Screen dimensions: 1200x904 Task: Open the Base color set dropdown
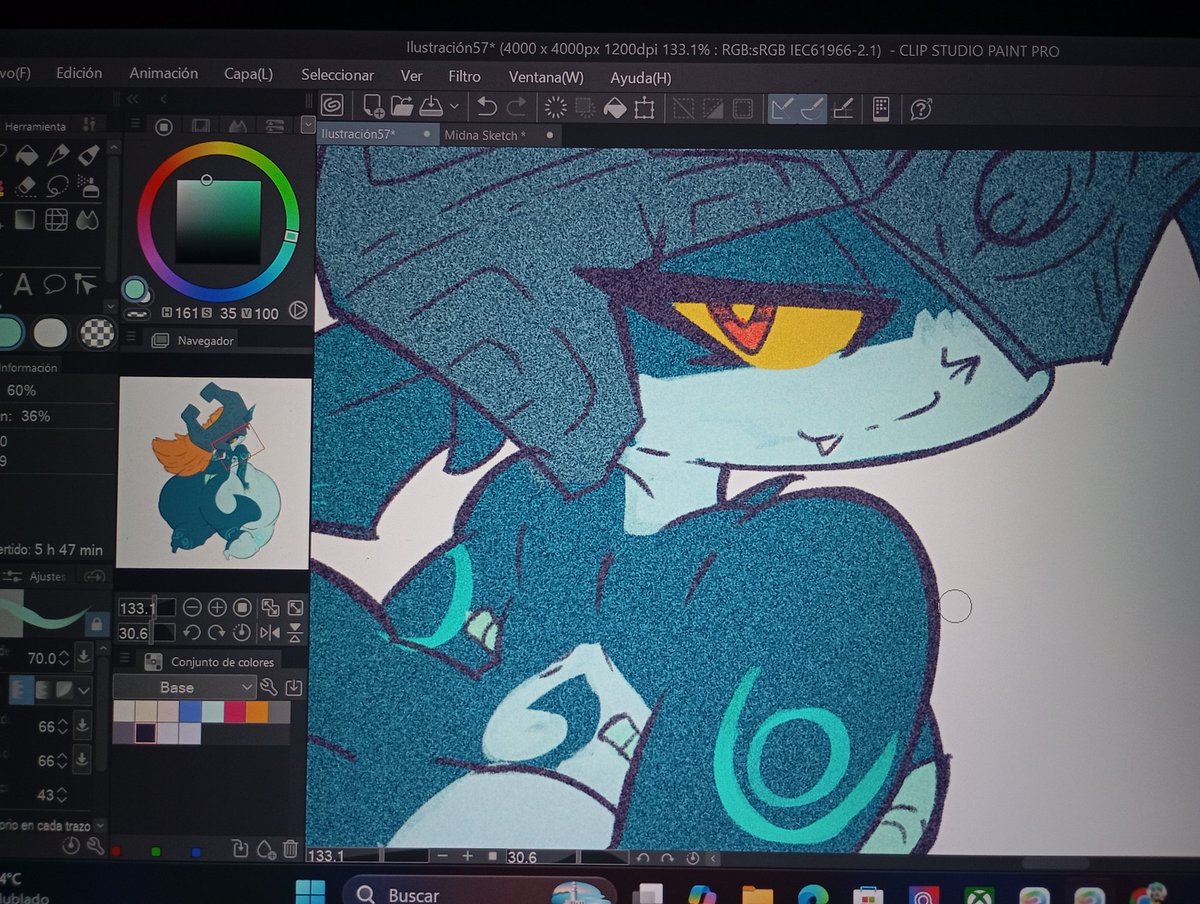point(185,687)
